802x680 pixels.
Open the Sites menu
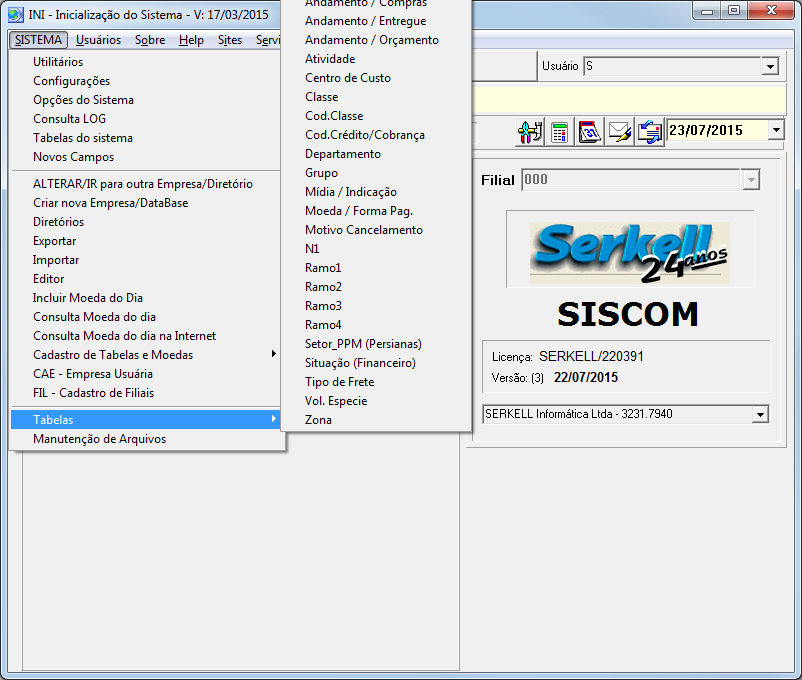point(230,40)
